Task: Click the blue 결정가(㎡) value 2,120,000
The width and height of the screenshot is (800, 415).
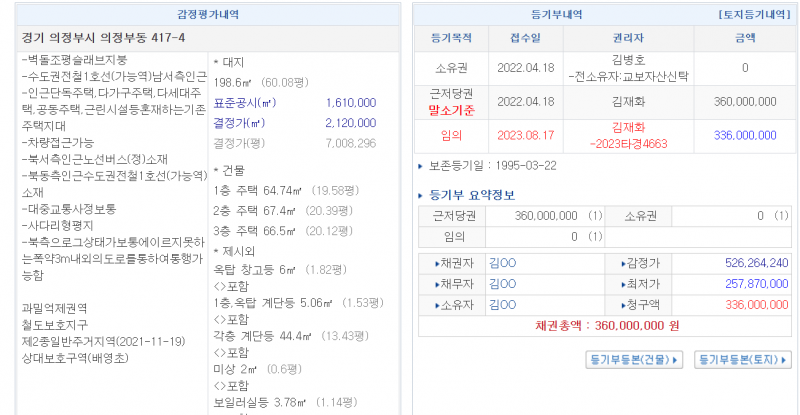Action: click(x=351, y=122)
